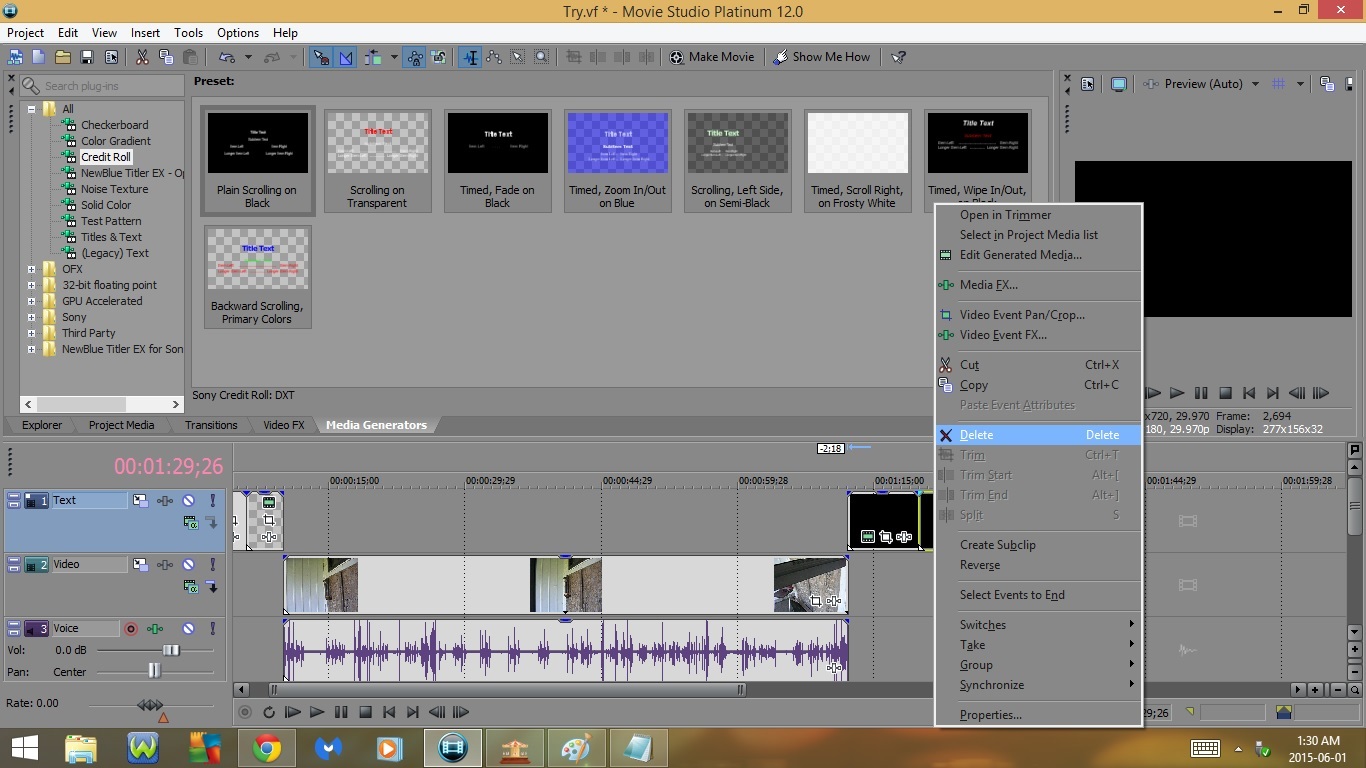This screenshot has height=768, width=1366.
Task: Click the What's This help icon
Action: (x=898, y=57)
